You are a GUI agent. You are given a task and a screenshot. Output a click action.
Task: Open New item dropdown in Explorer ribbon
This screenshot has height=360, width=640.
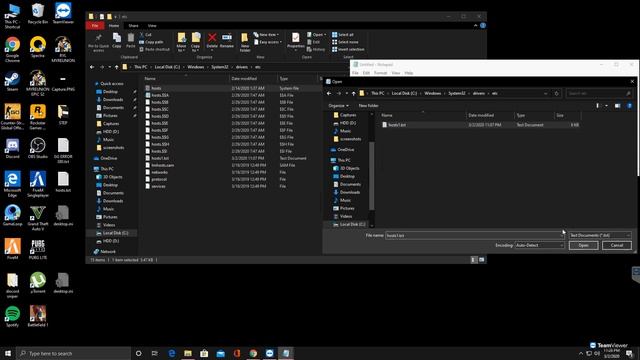pyautogui.click(x=267, y=35)
